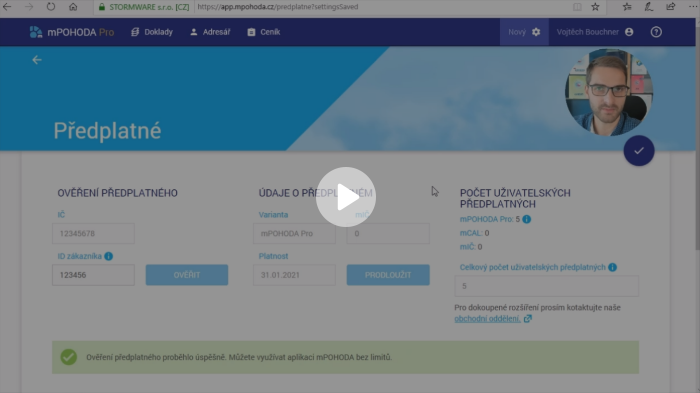Click the add notes pen icon
The height and width of the screenshot is (393, 700).
pos(649,7)
